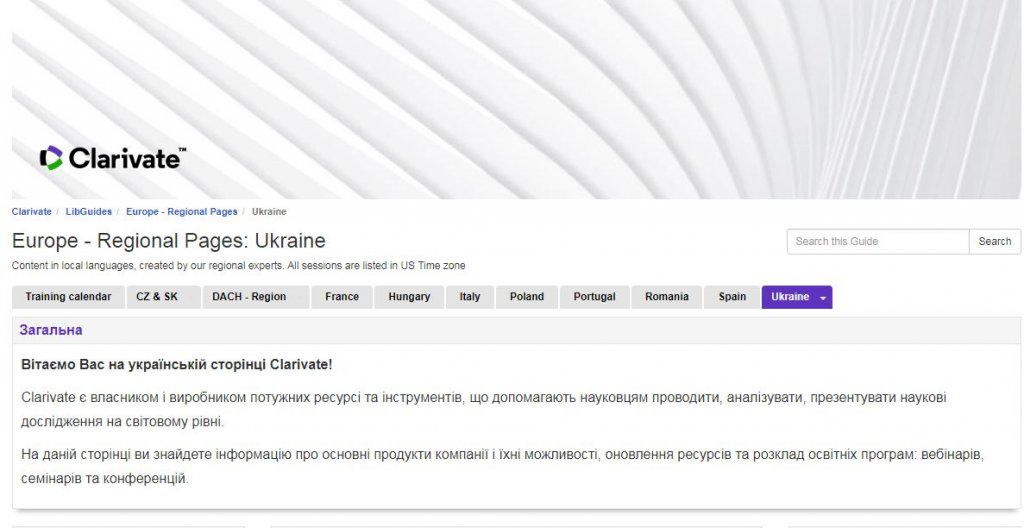Select the Italy tab
This screenshot has height=528, width=1024.
click(470, 297)
